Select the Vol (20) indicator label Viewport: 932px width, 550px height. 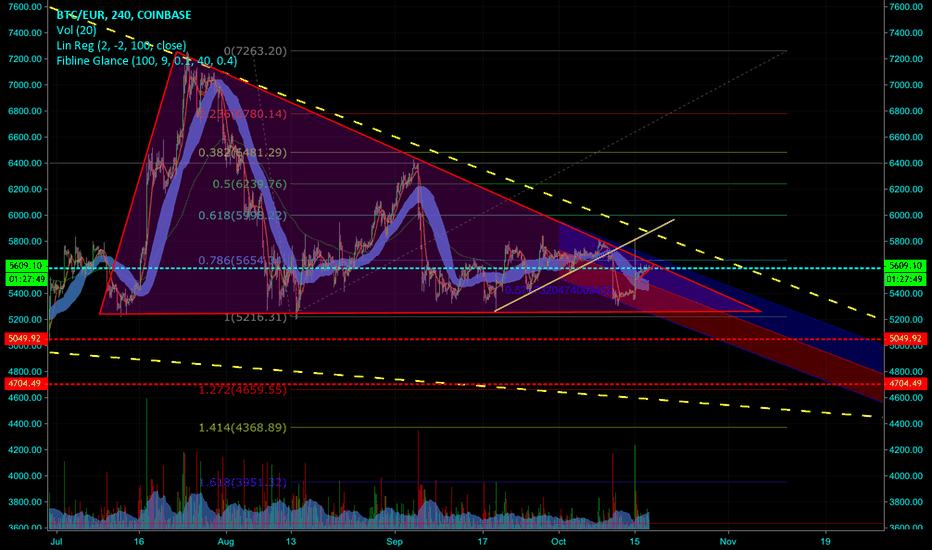pyautogui.click(x=76, y=30)
